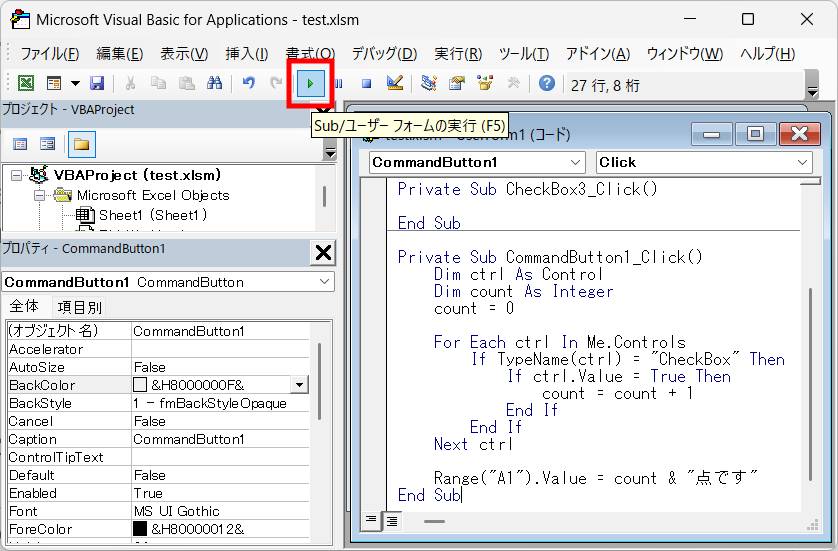Open the ツール(T) menu

pyautogui.click(x=524, y=53)
